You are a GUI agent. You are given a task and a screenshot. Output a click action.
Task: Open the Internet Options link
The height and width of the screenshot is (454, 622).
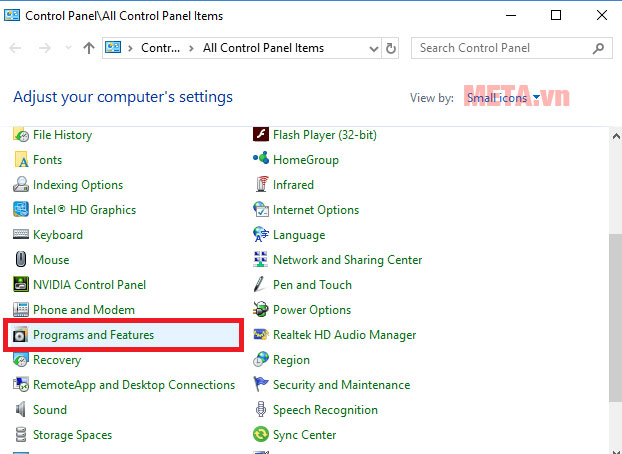(316, 210)
